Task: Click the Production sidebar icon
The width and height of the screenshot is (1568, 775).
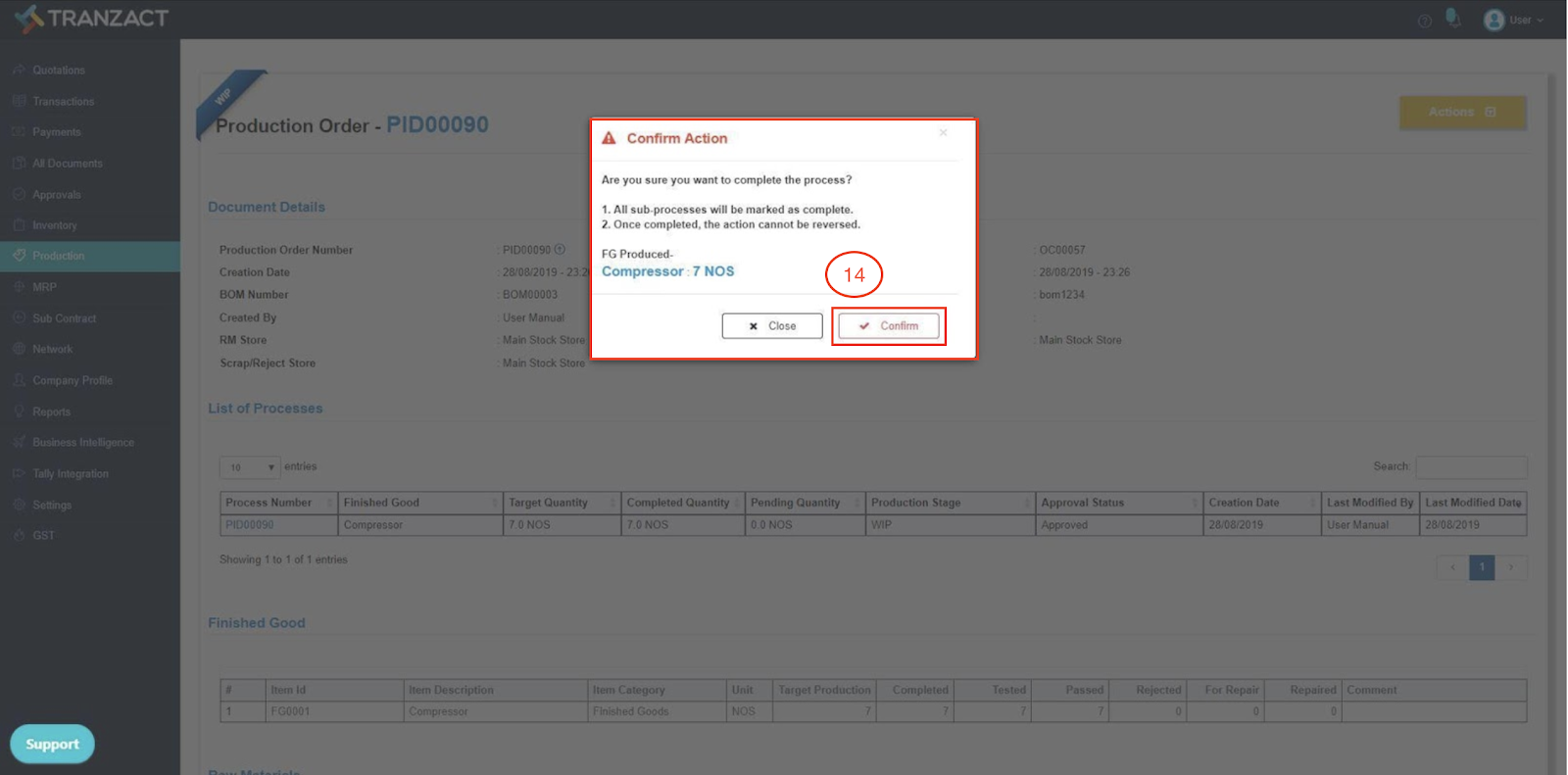Action: click(19, 255)
